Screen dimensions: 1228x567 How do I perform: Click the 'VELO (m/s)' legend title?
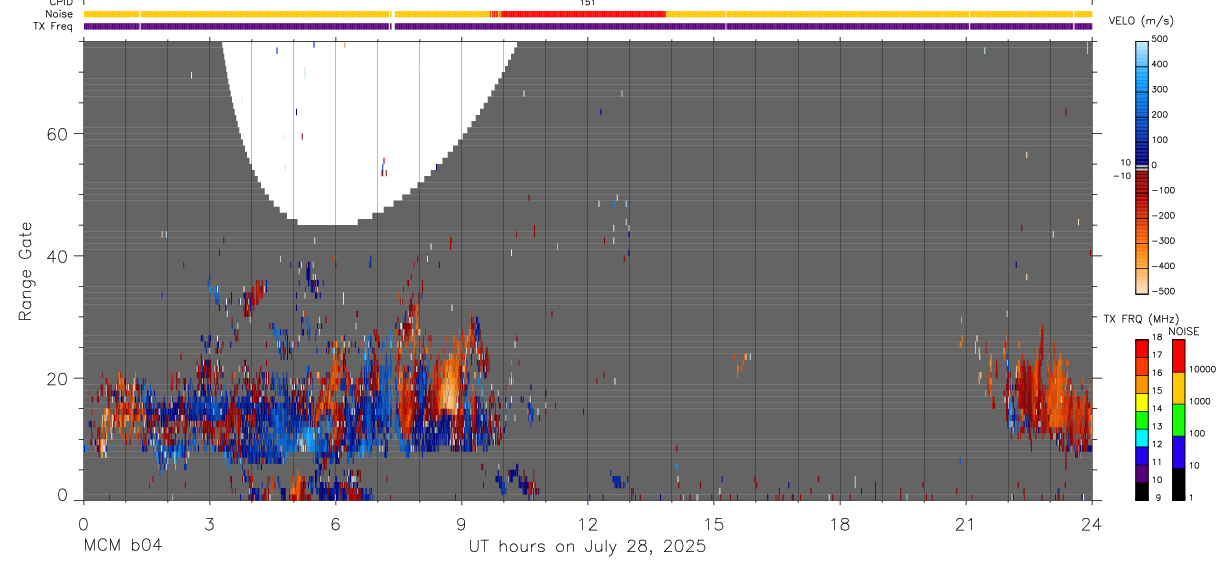click(1142, 21)
